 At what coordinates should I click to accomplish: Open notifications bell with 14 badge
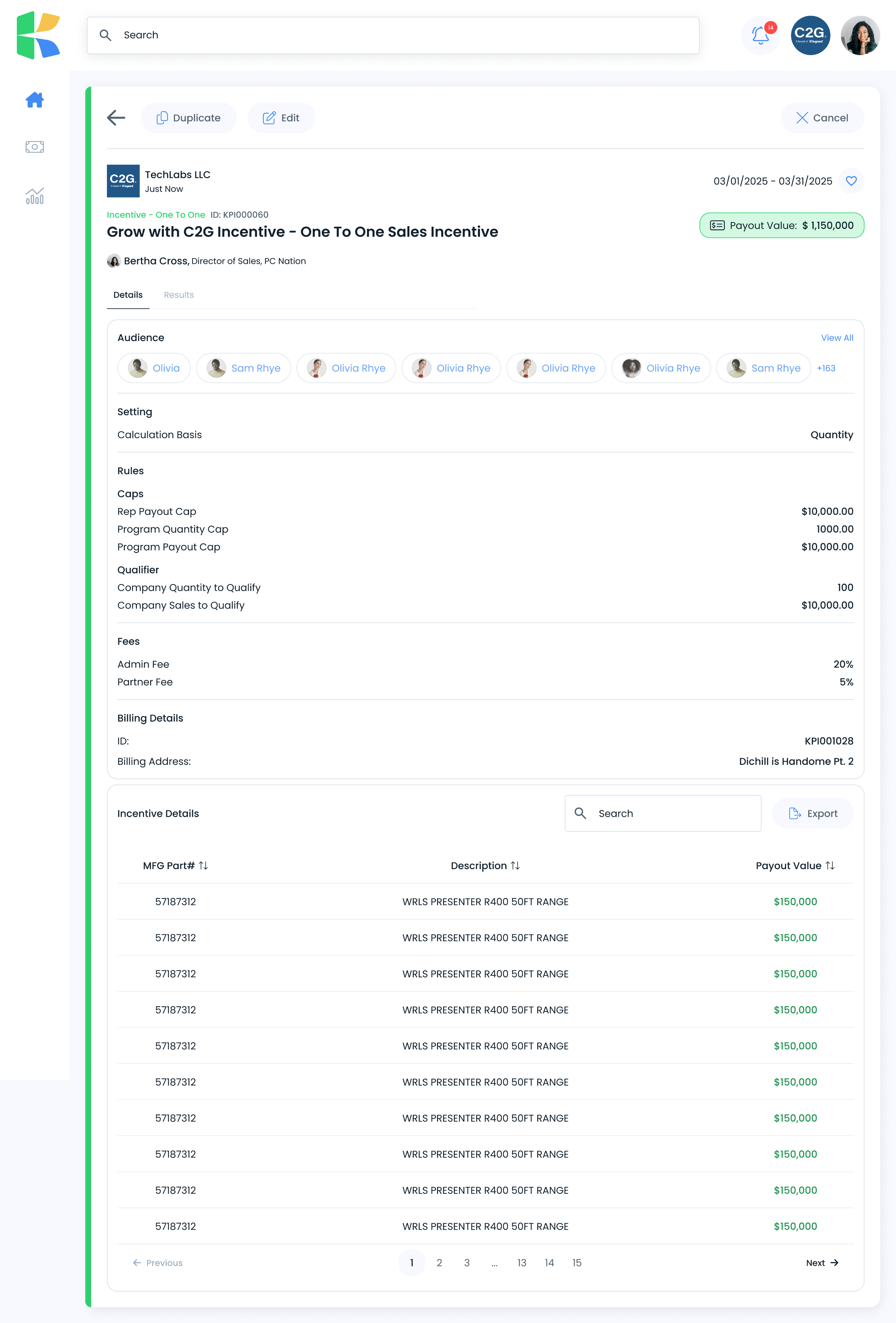pos(761,35)
